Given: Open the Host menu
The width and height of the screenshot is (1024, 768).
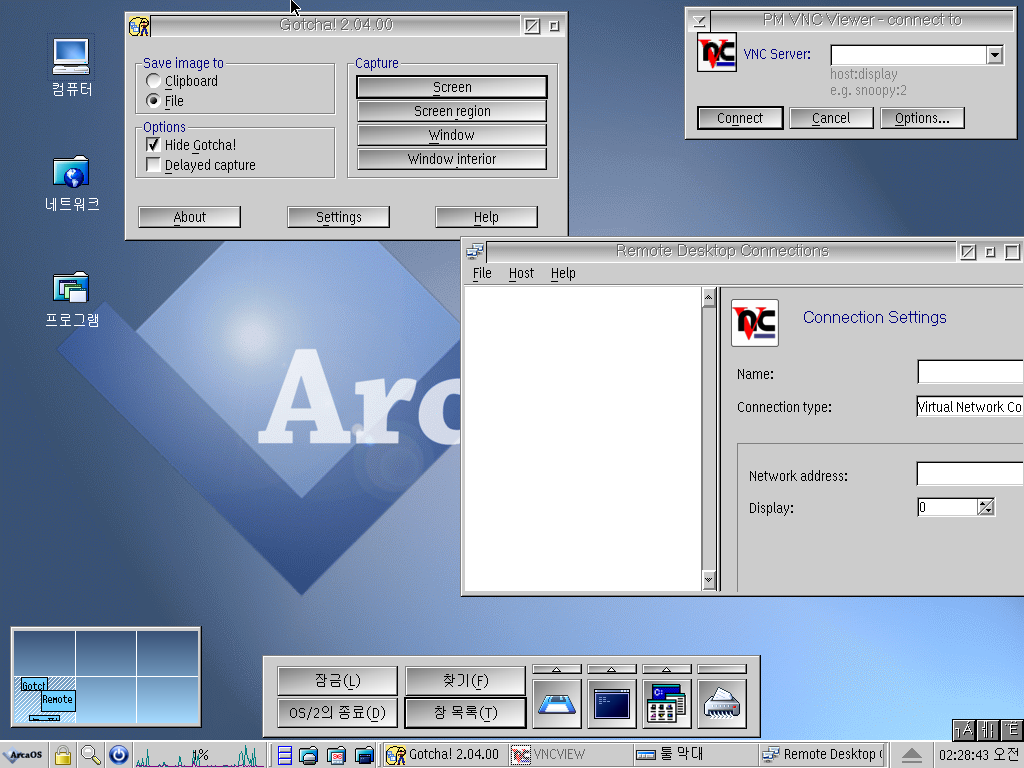Looking at the screenshot, I should pos(521,273).
